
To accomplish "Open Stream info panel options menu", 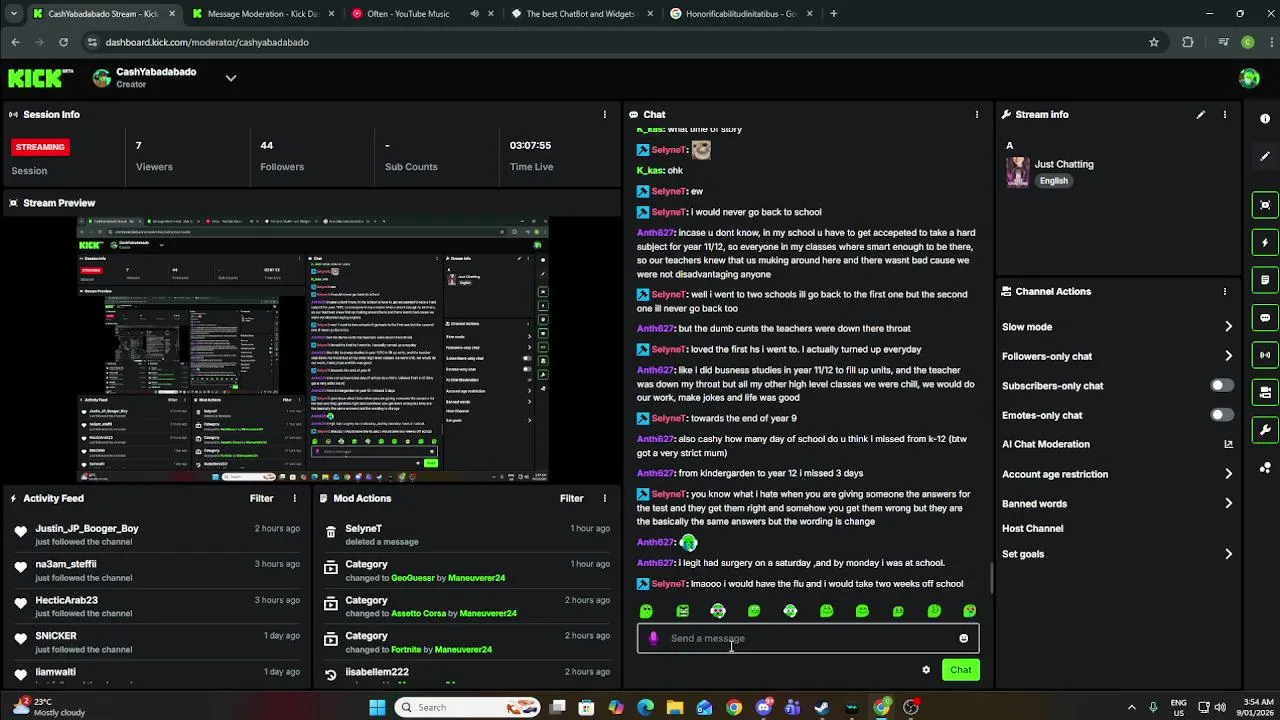I will [1225, 114].
